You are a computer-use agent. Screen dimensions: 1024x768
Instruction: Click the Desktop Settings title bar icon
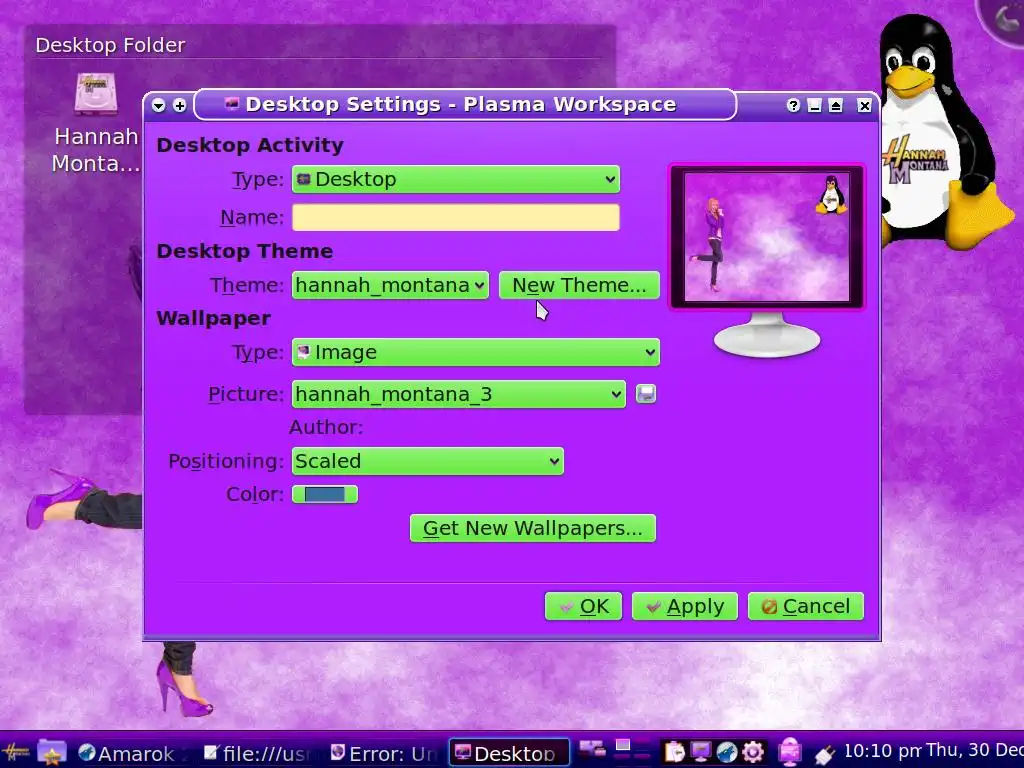[232, 104]
